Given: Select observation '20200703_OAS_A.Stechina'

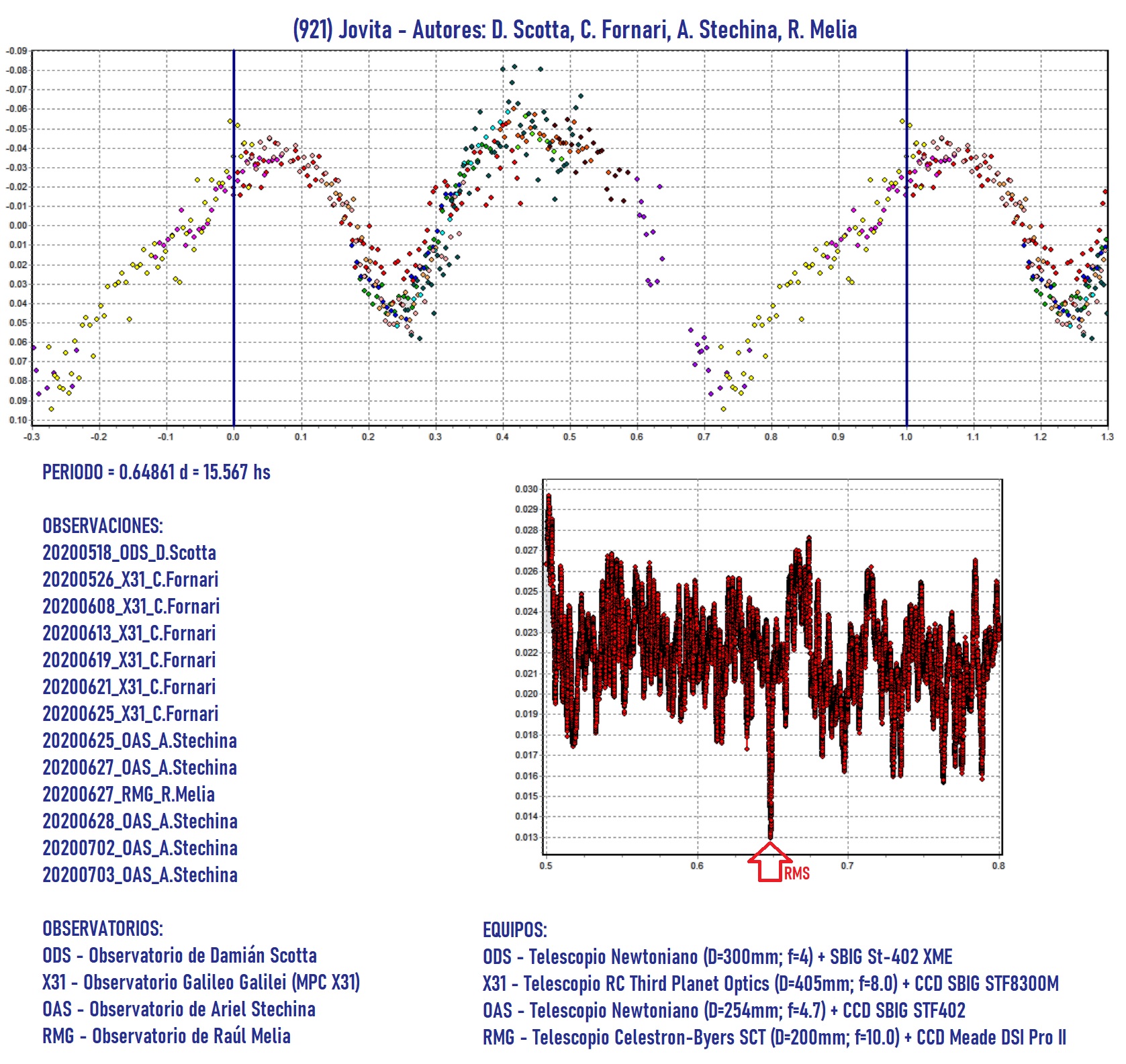Looking at the screenshot, I should point(140,875).
